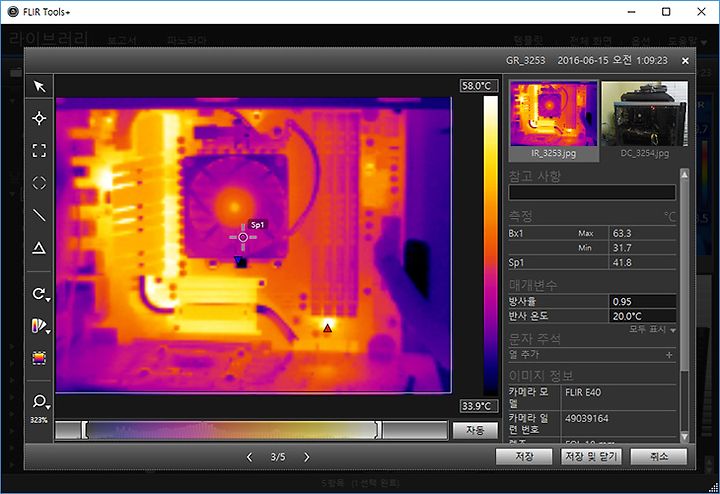The image size is (720, 494).
Task: Open the Library tab in FLIR Tools background
Action: coord(48,39)
